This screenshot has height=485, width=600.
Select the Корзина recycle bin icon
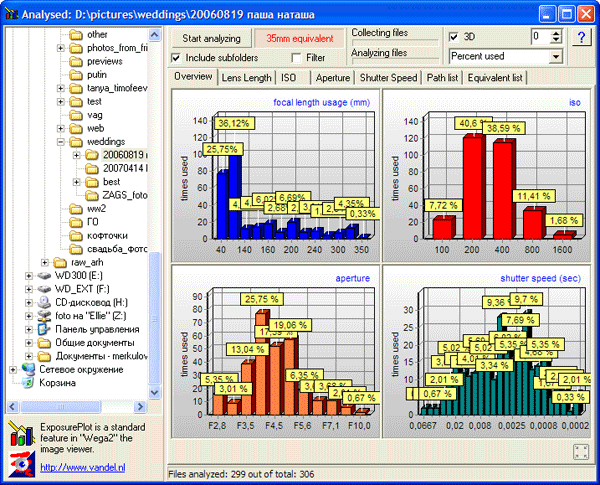click(28, 383)
